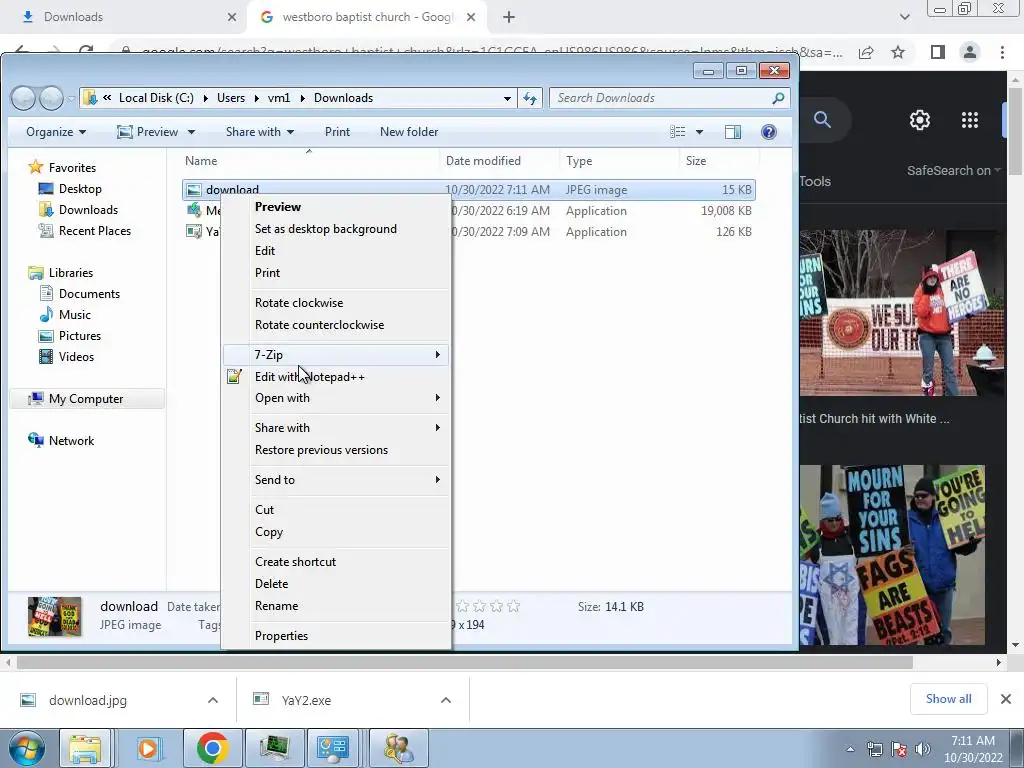The image size is (1024, 768).
Task: Select Downloads in Favorites
Action: (88, 210)
